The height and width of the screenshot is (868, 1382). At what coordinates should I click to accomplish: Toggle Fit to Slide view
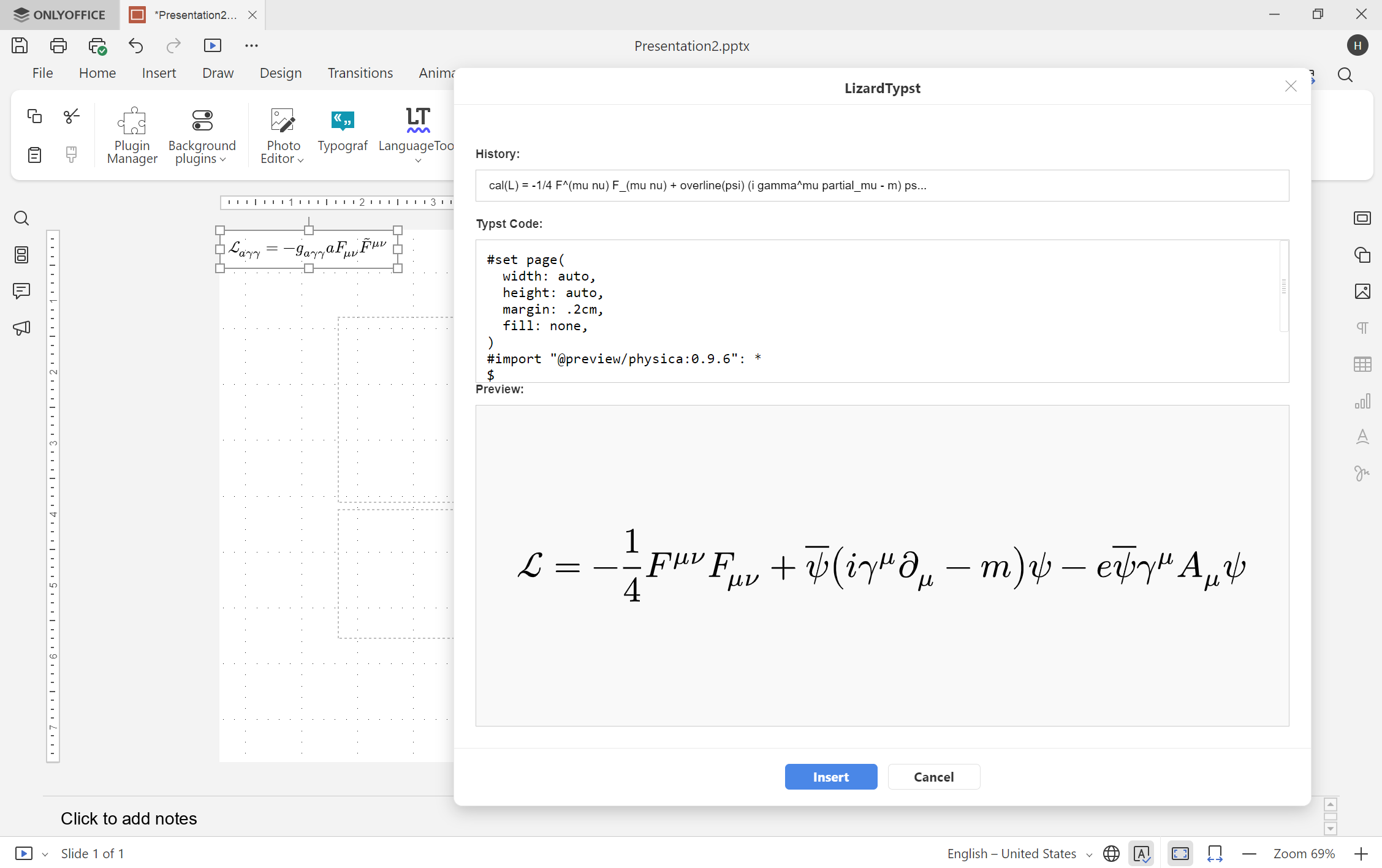(x=1180, y=853)
